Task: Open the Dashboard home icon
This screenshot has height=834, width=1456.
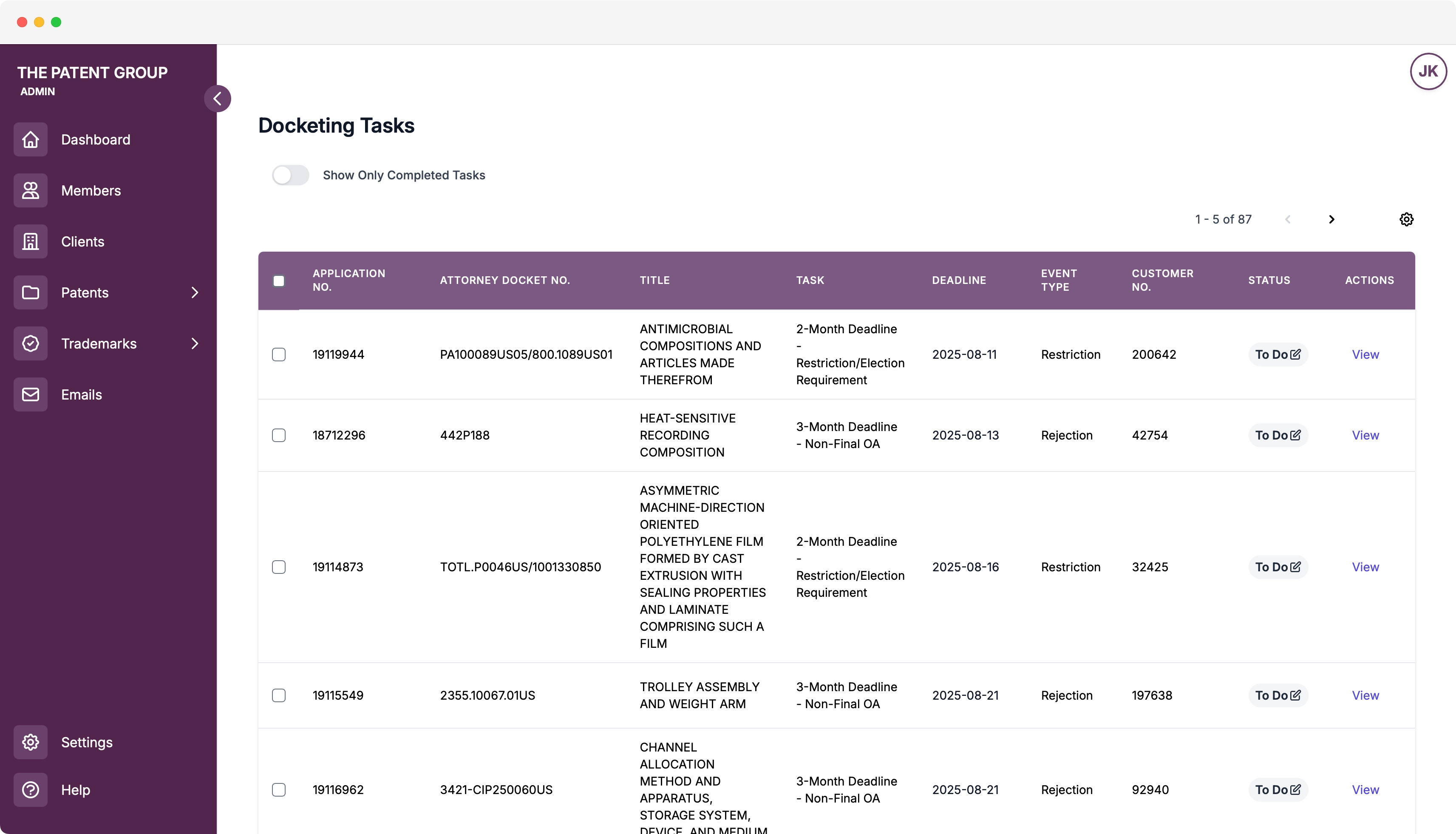Action: 30,139
